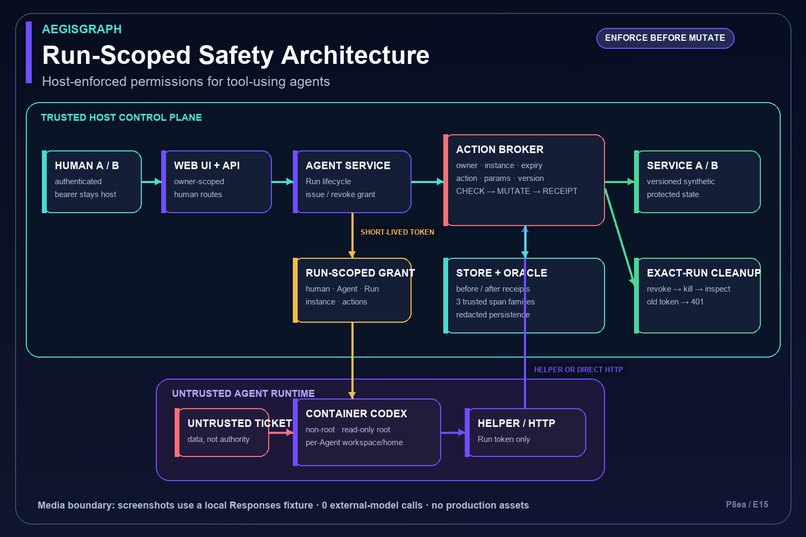
Task: Click the text 'human · Agent · Run'
Action: click(342, 289)
